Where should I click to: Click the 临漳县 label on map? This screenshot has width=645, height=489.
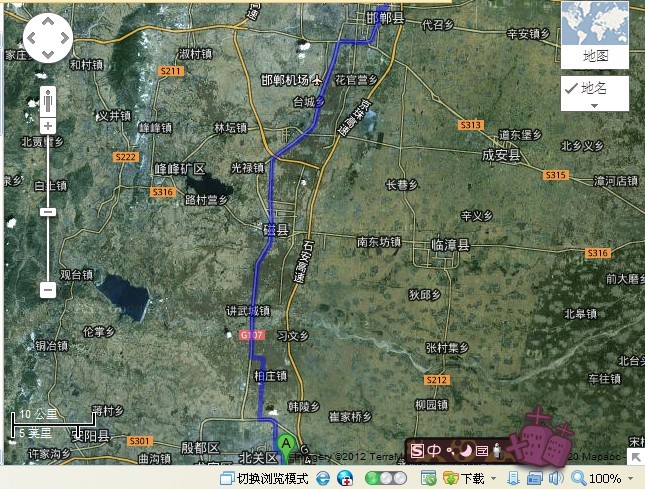450,245
